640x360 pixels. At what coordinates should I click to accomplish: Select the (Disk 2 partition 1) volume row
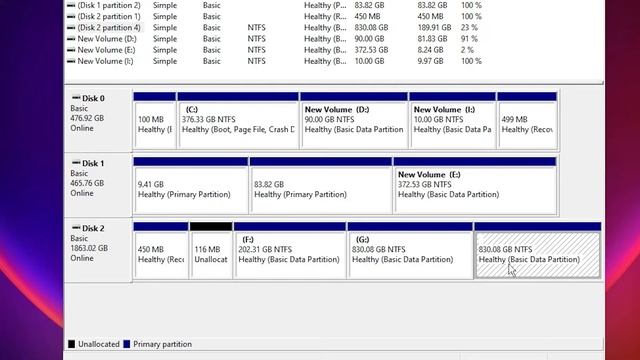(x=273, y=16)
